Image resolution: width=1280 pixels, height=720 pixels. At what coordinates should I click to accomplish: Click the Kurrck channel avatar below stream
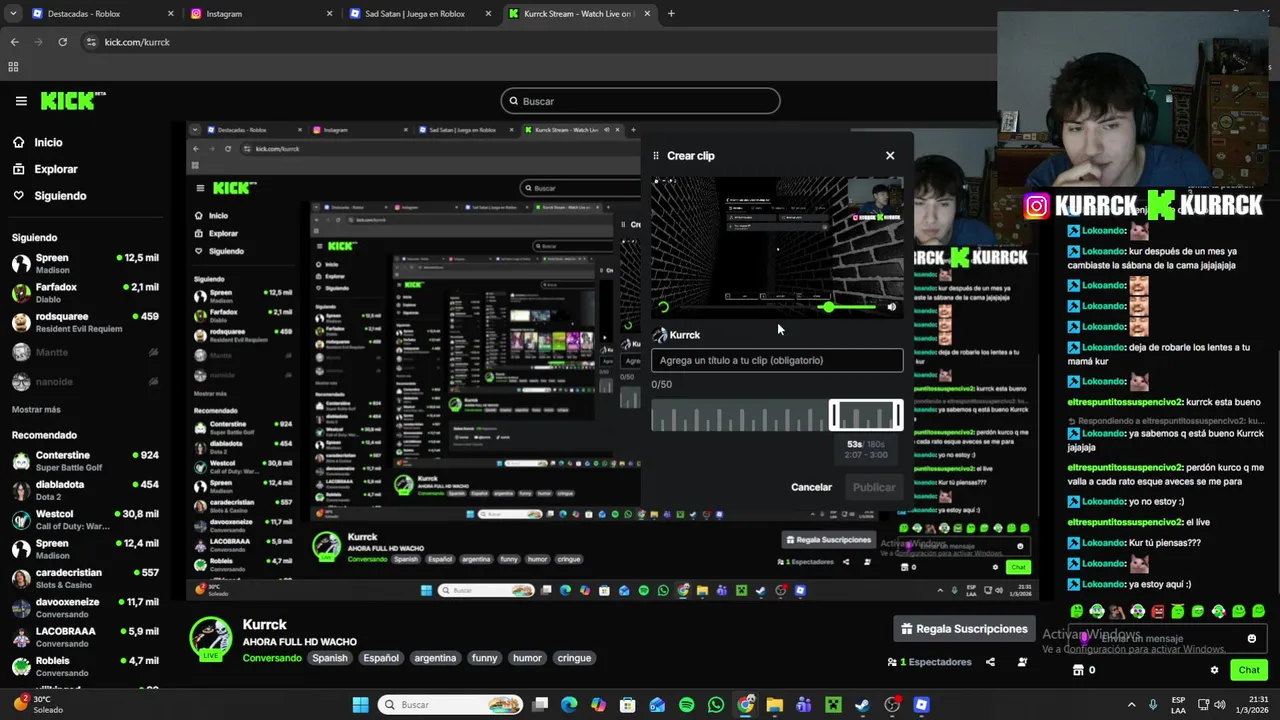(x=211, y=639)
